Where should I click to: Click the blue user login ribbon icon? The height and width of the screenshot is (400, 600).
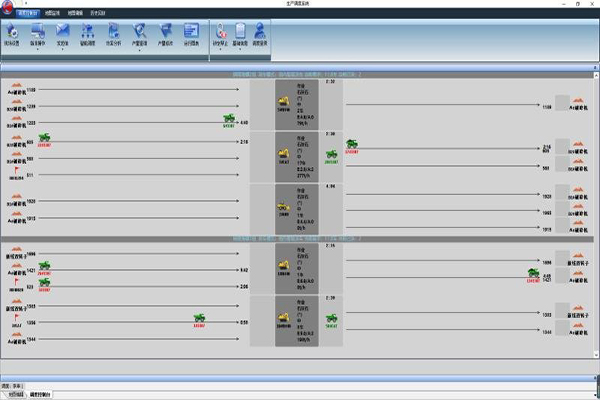tap(260, 31)
